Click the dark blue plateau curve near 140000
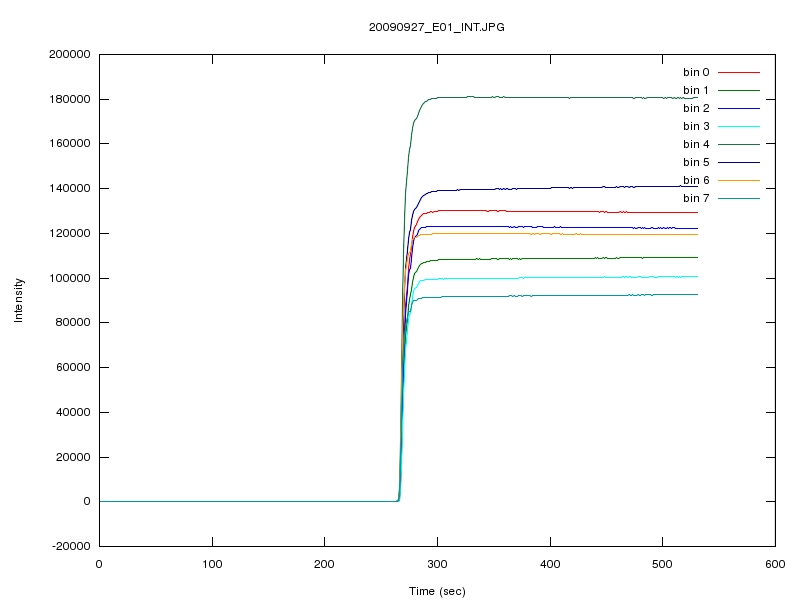800x600 pixels. point(561,188)
